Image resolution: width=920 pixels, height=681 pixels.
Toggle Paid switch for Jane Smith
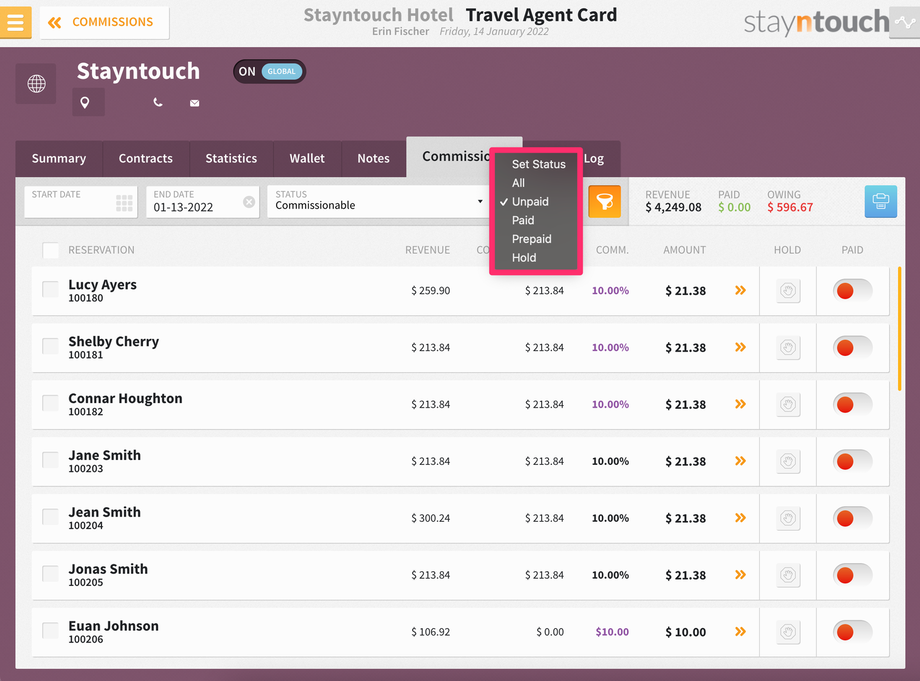[x=853, y=462]
